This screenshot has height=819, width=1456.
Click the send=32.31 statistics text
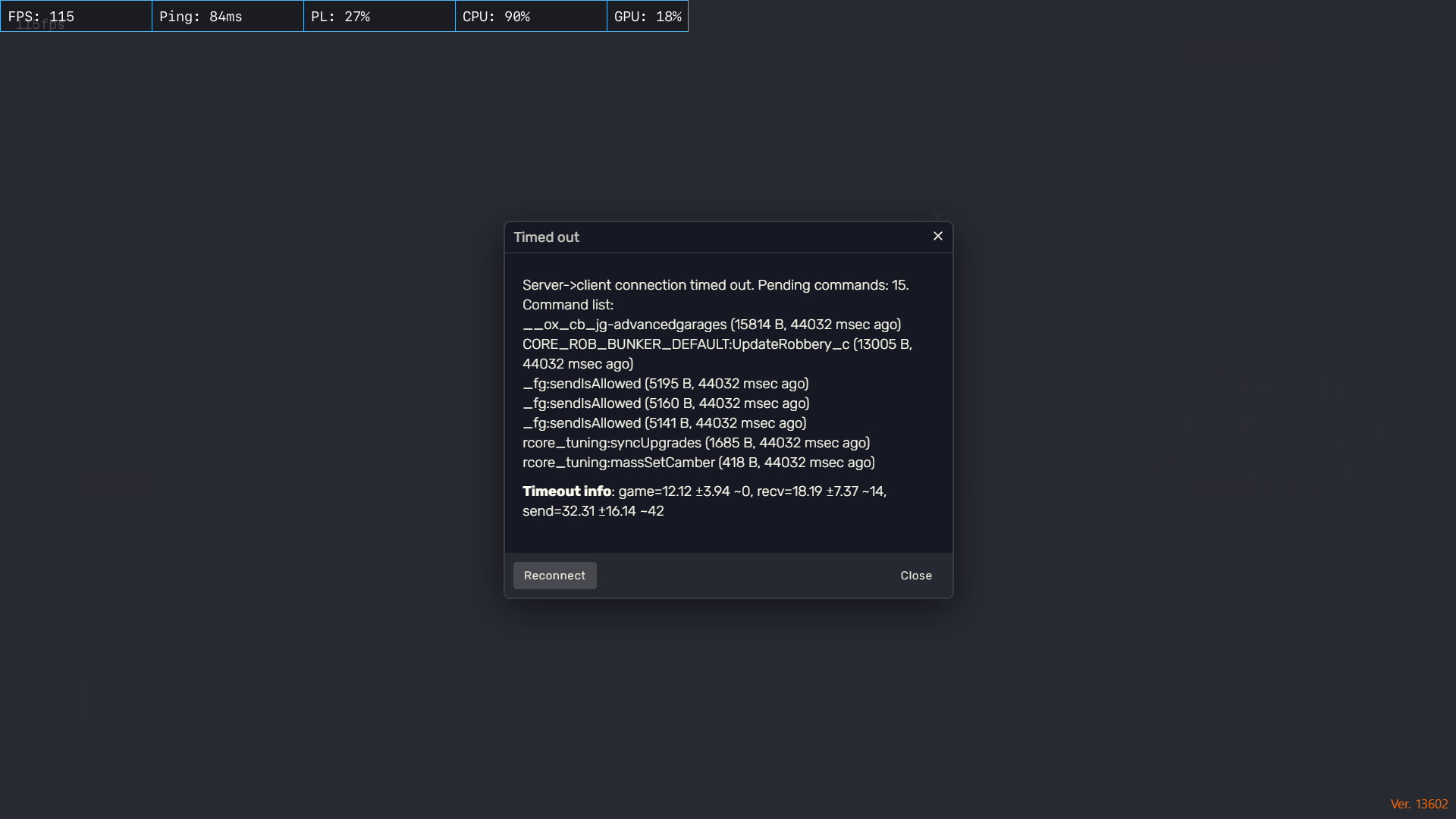click(x=592, y=511)
